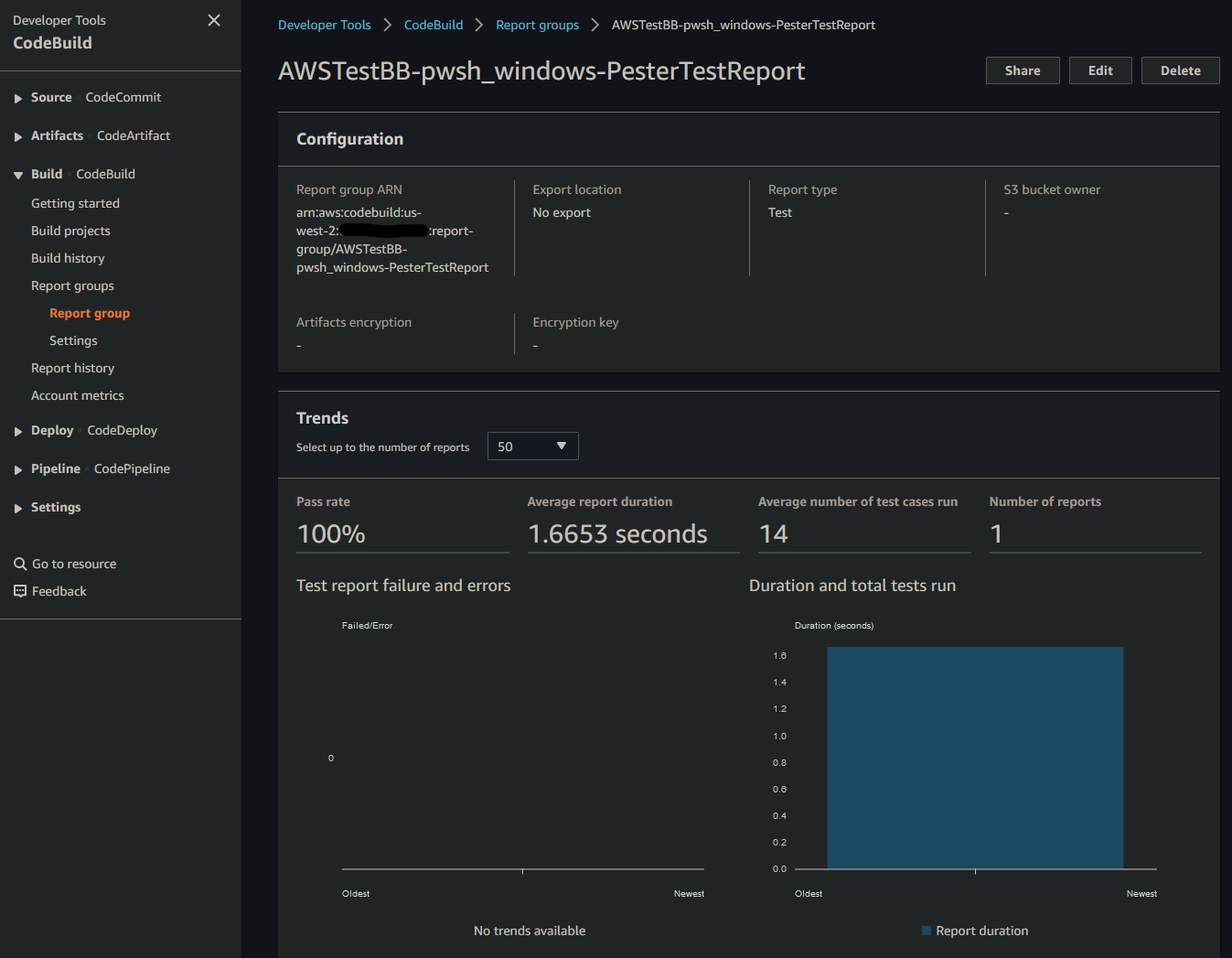
Task: Expand the Pipeline CodePipeline section
Action: (x=18, y=469)
